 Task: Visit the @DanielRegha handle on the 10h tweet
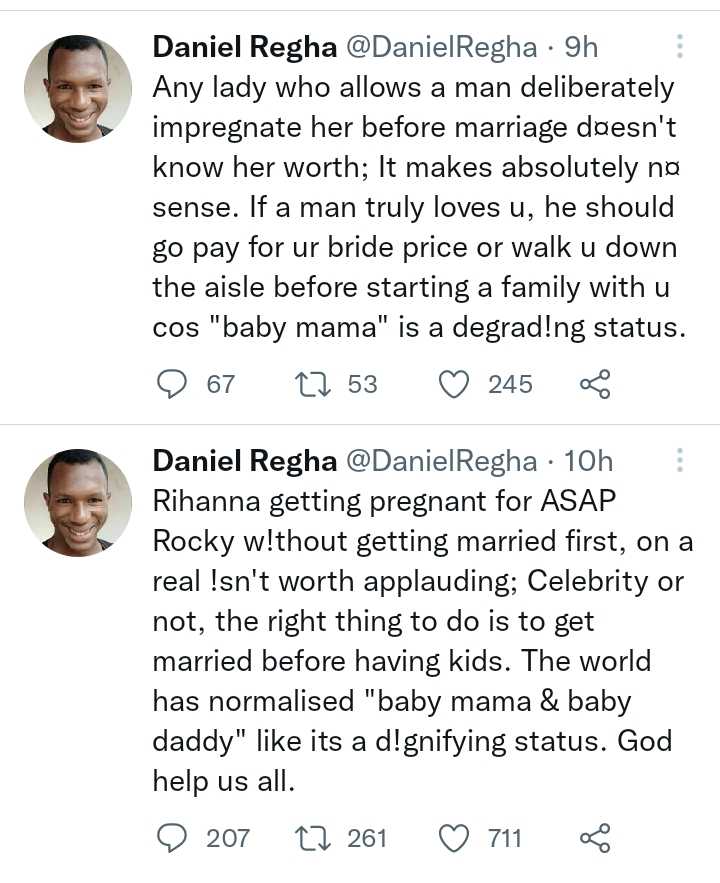[441, 461]
